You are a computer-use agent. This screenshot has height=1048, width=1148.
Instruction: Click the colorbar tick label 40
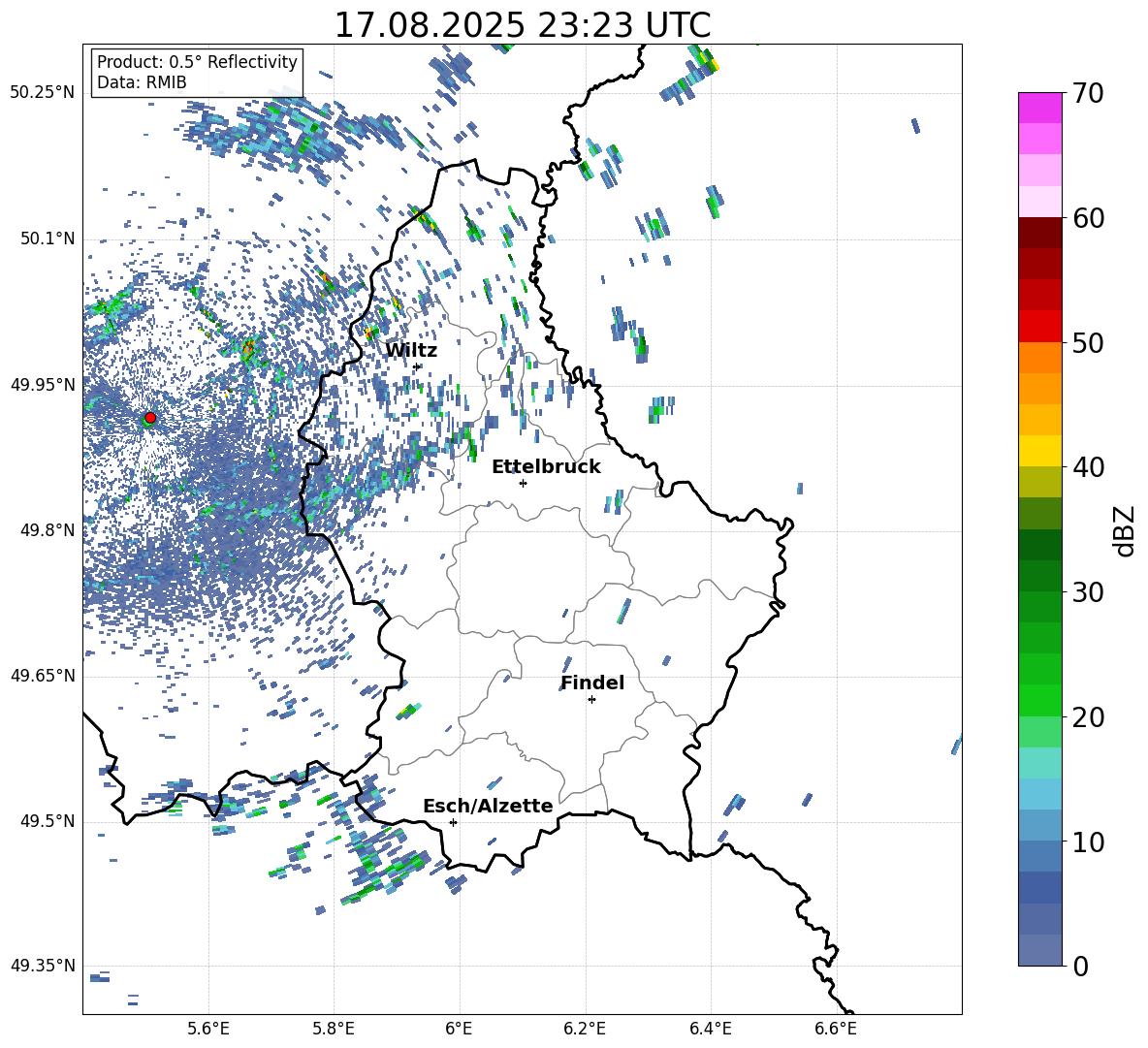pos(1088,467)
